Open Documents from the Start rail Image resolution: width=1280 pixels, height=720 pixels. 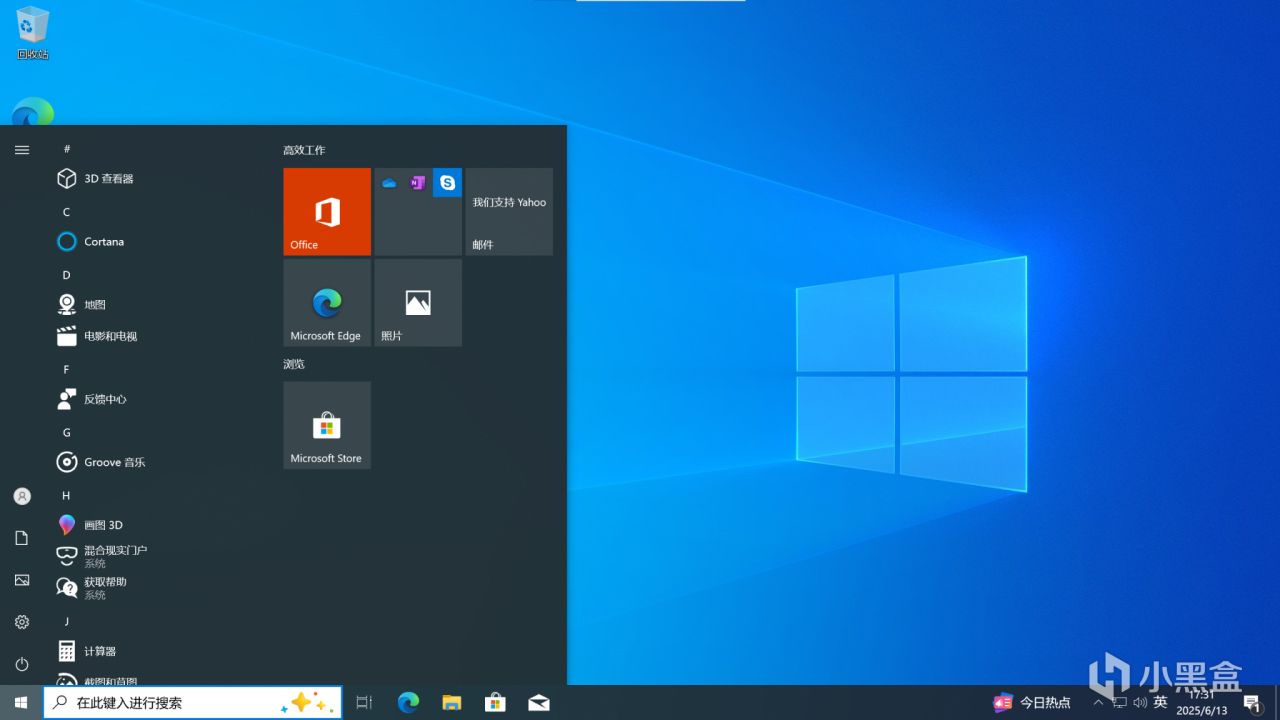22,538
